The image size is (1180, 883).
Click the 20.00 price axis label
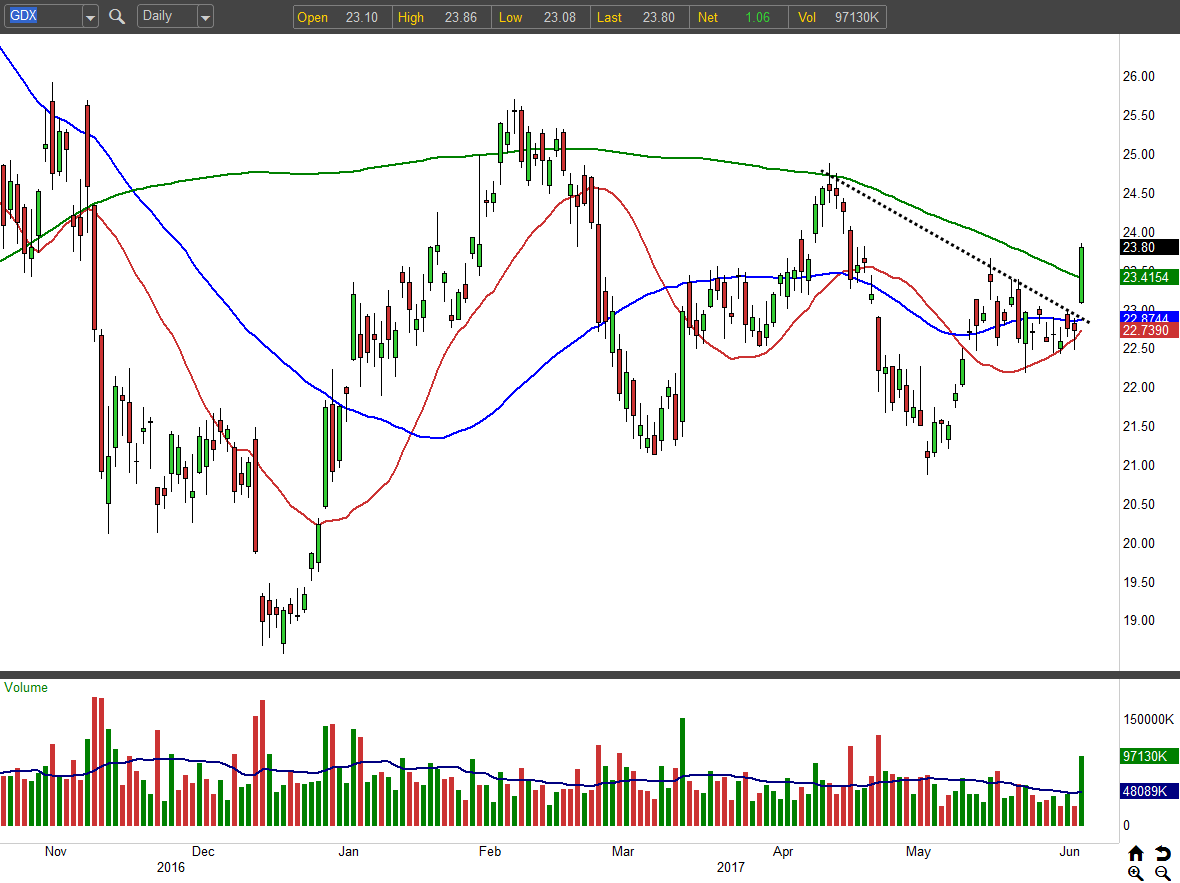tap(1139, 543)
